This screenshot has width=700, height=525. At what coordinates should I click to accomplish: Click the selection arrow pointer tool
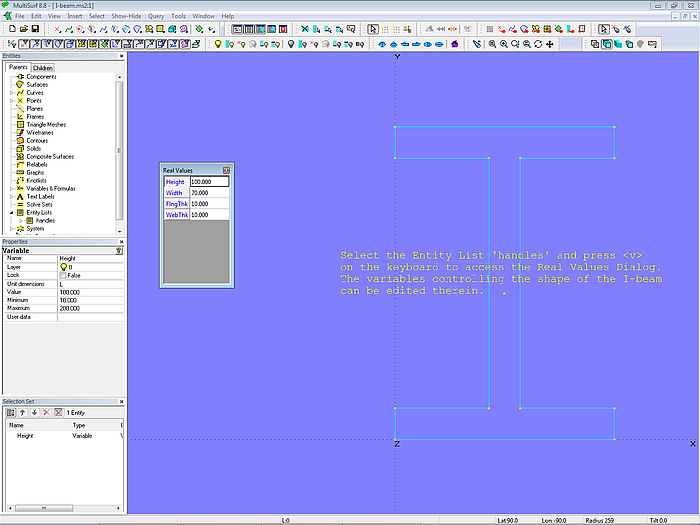click(373, 30)
